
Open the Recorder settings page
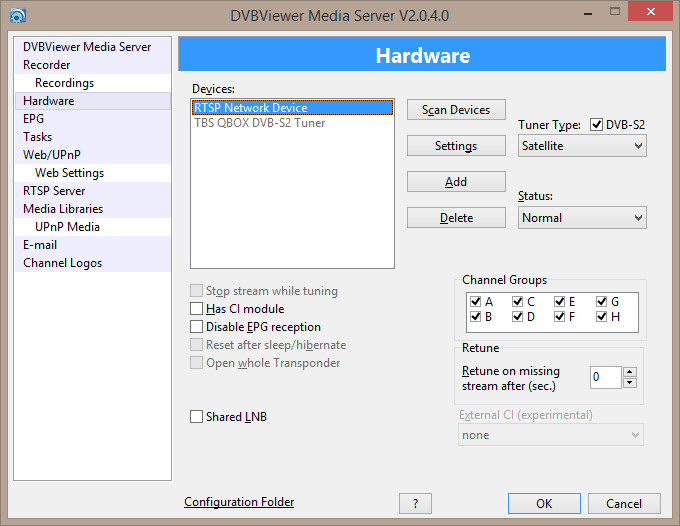(x=47, y=65)
